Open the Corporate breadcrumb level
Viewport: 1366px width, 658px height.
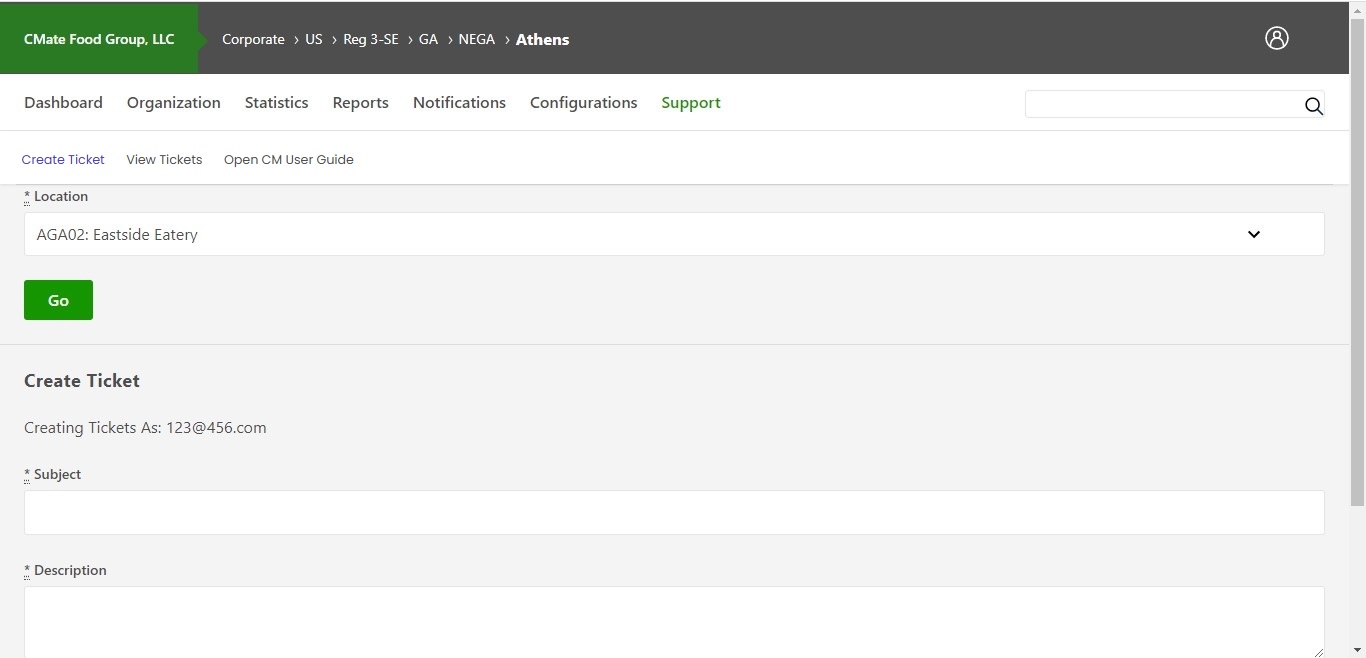(x=253, y=39)
